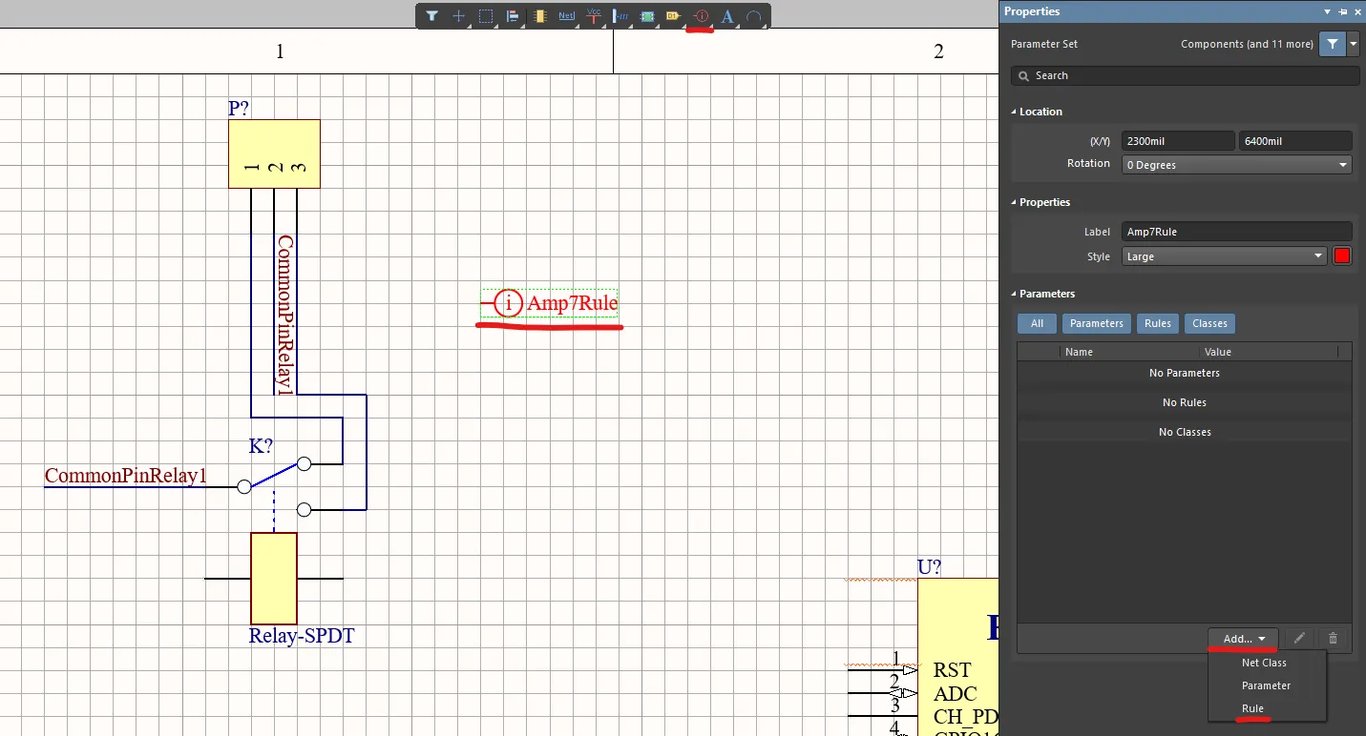The height and width of the screenshot is (736, 1366).
Task: Select the arc drawing tool
Action: point(754,16)
